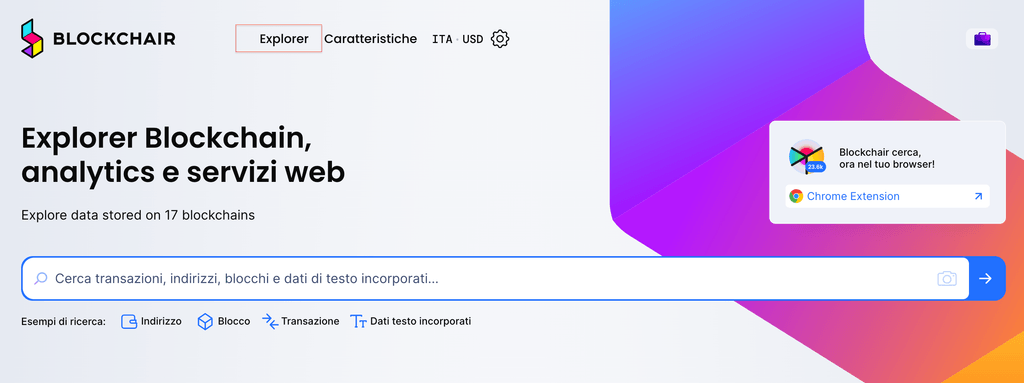The image size is (1024, 383).
Task: Choose Dati testo incorporati example
Action: point(411,322)
